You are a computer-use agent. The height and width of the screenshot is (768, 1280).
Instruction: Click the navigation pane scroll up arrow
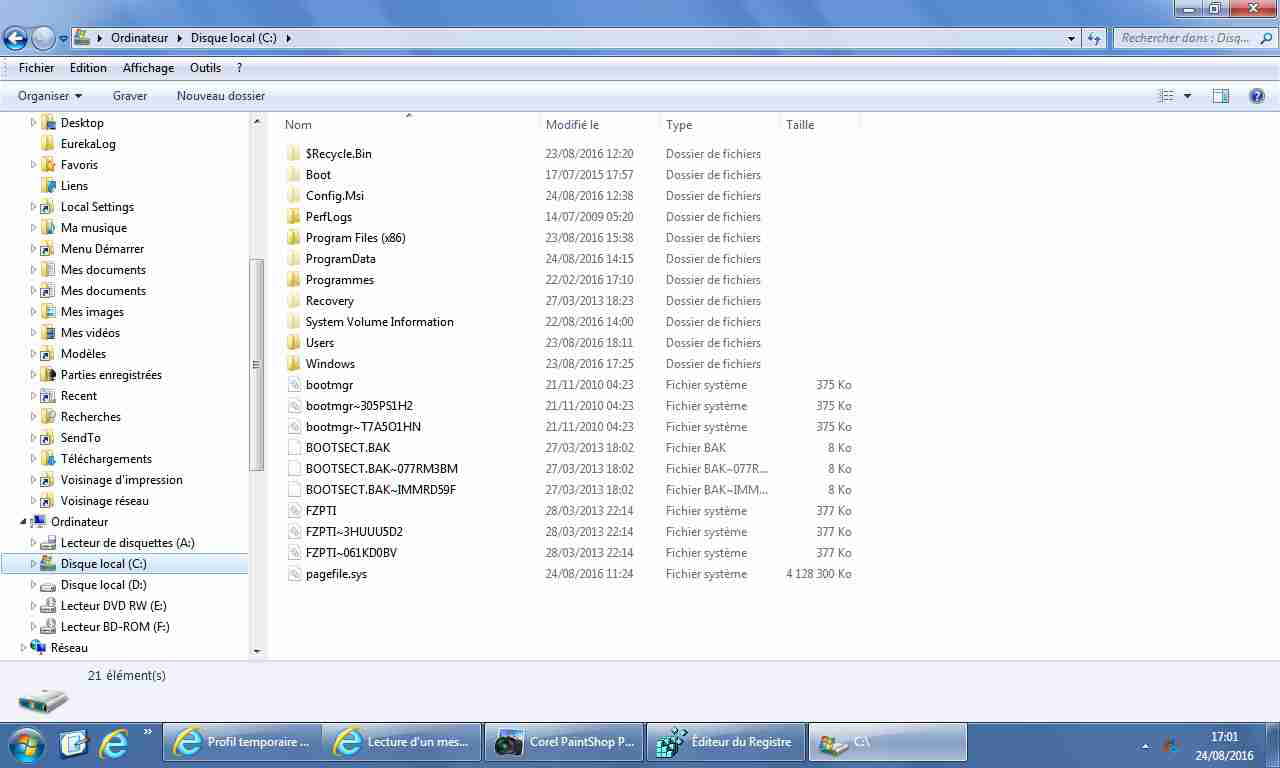coord(257,121)
